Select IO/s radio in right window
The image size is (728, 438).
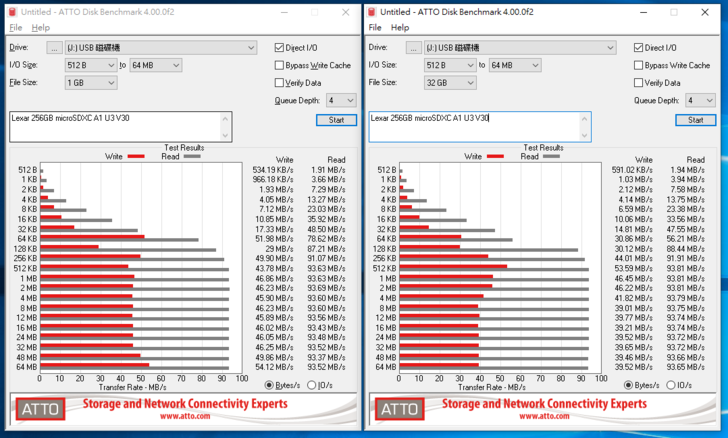coord(671,385)
